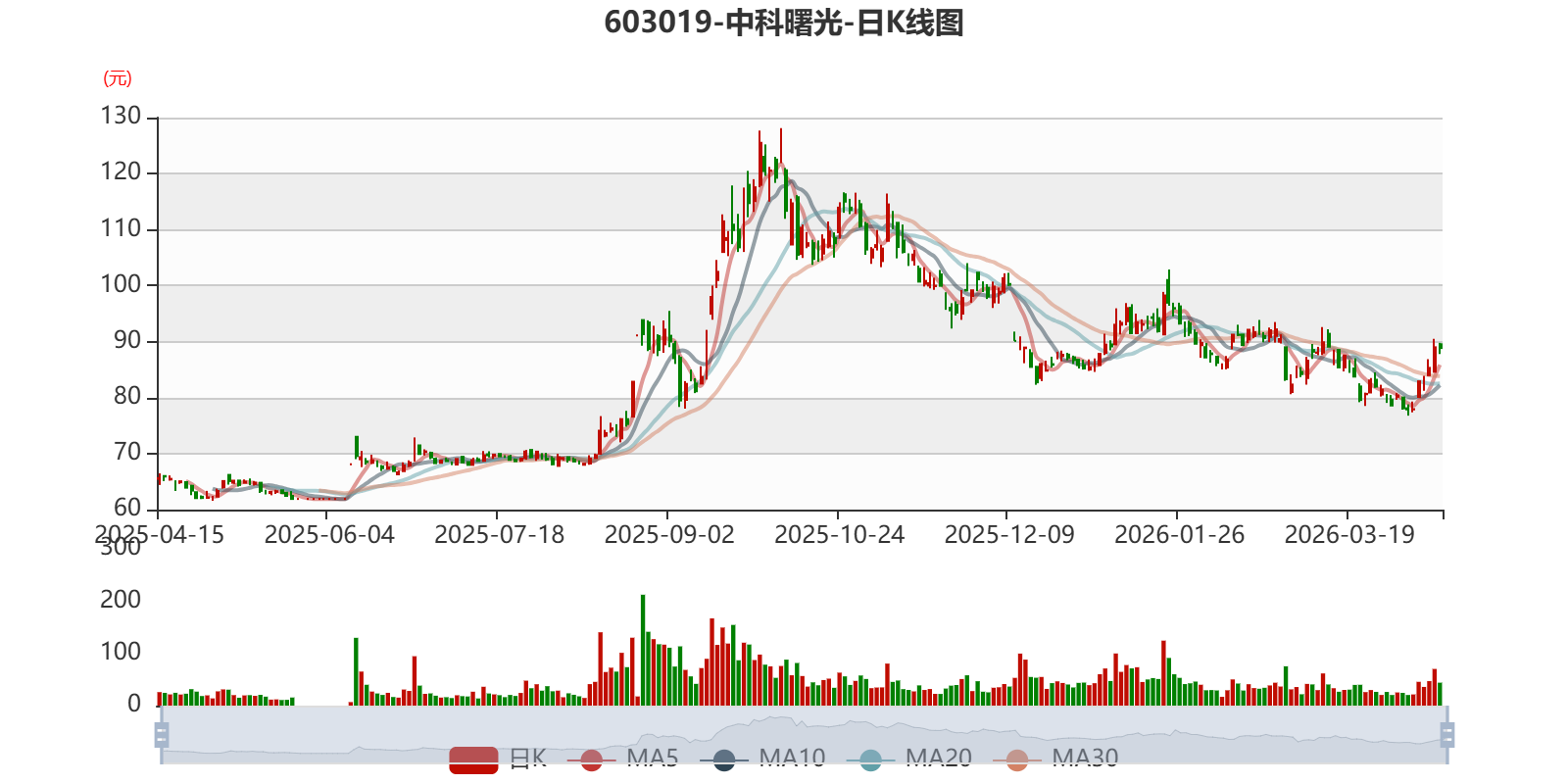Click the 2026-03-19 date label
1568x784 pixels.
(x=1349, y=535)
